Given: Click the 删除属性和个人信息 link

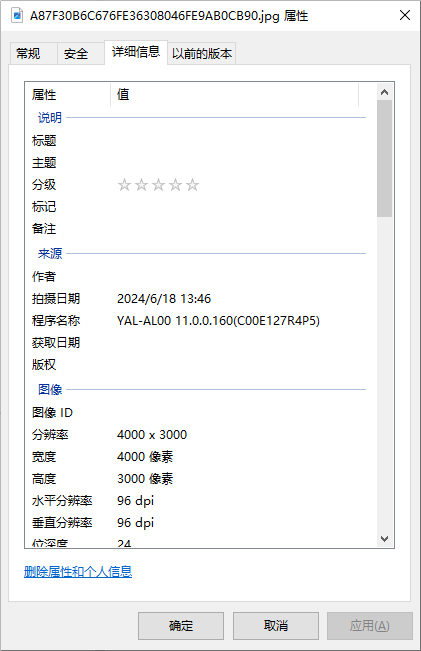Looking at the screenshot, I should (x=78, y=572).
